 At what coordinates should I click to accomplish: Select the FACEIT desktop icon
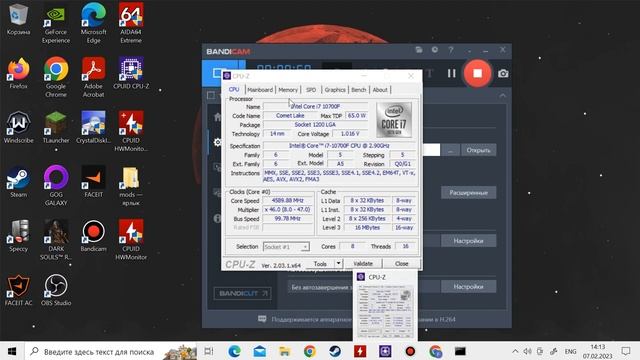click(x=93, y=182)
